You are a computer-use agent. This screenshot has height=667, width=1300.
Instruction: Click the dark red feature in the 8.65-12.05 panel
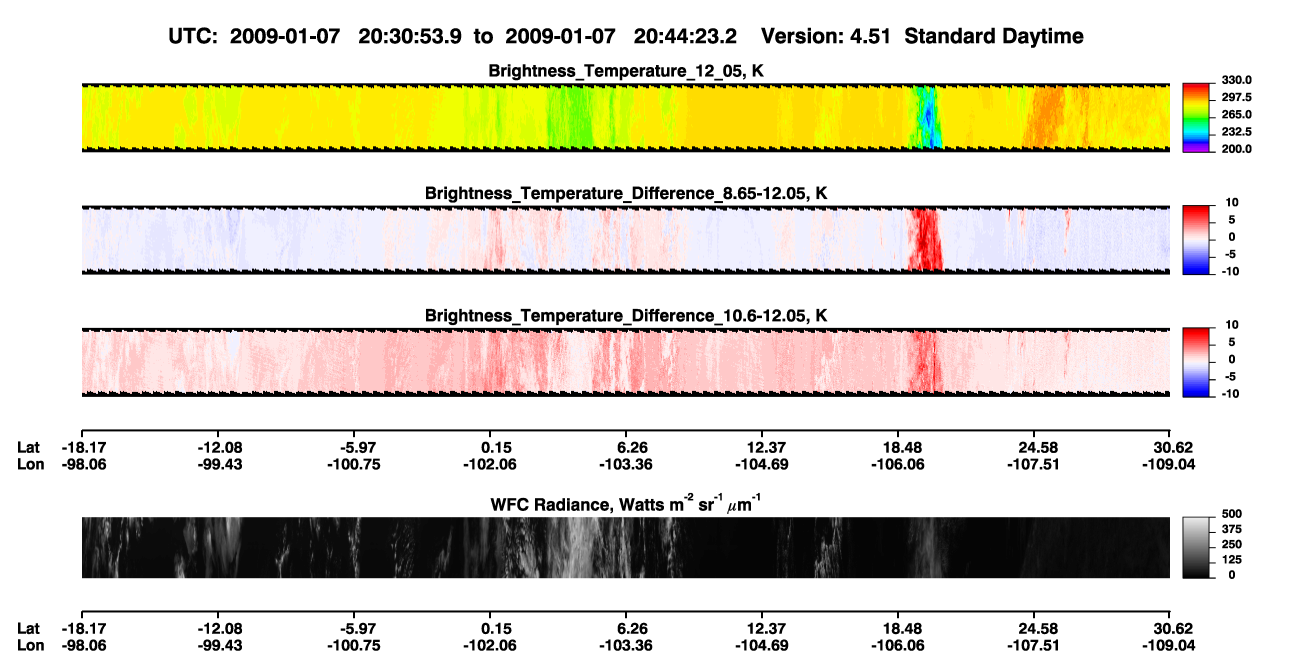point(924,240)
